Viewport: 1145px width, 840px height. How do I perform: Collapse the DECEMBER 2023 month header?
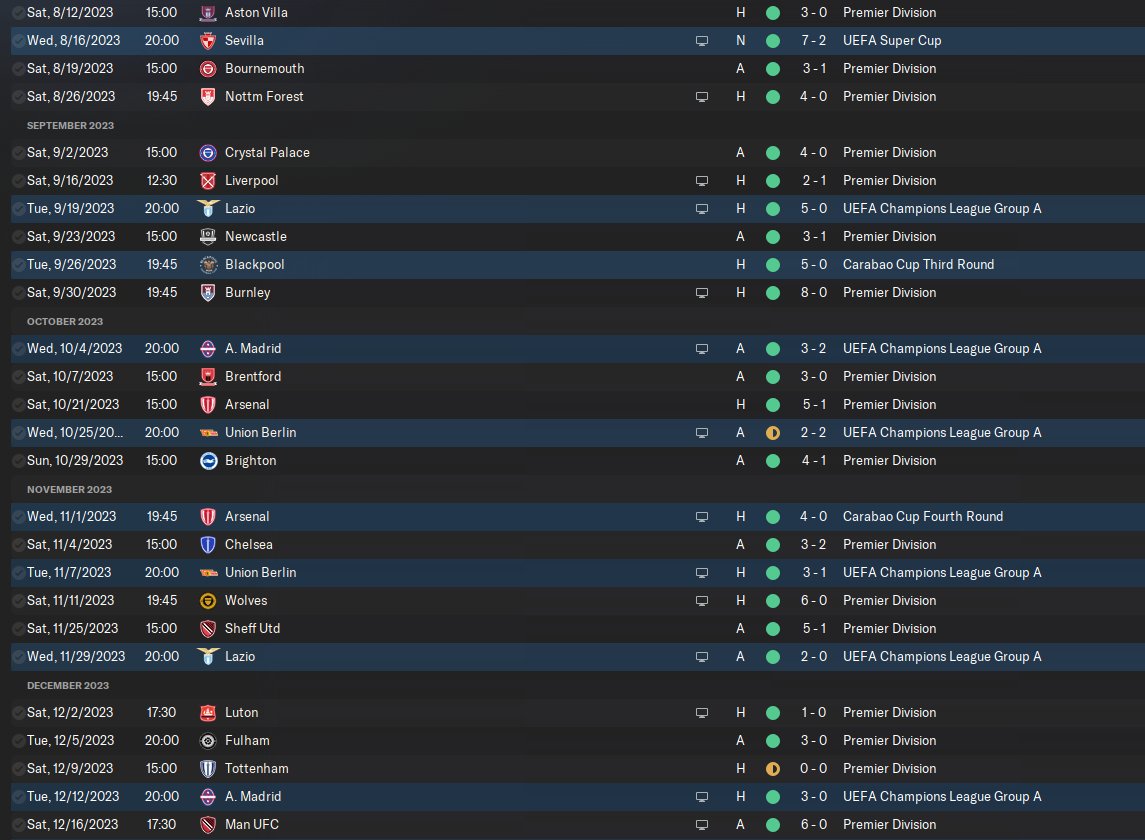click(x=68, y=685)
